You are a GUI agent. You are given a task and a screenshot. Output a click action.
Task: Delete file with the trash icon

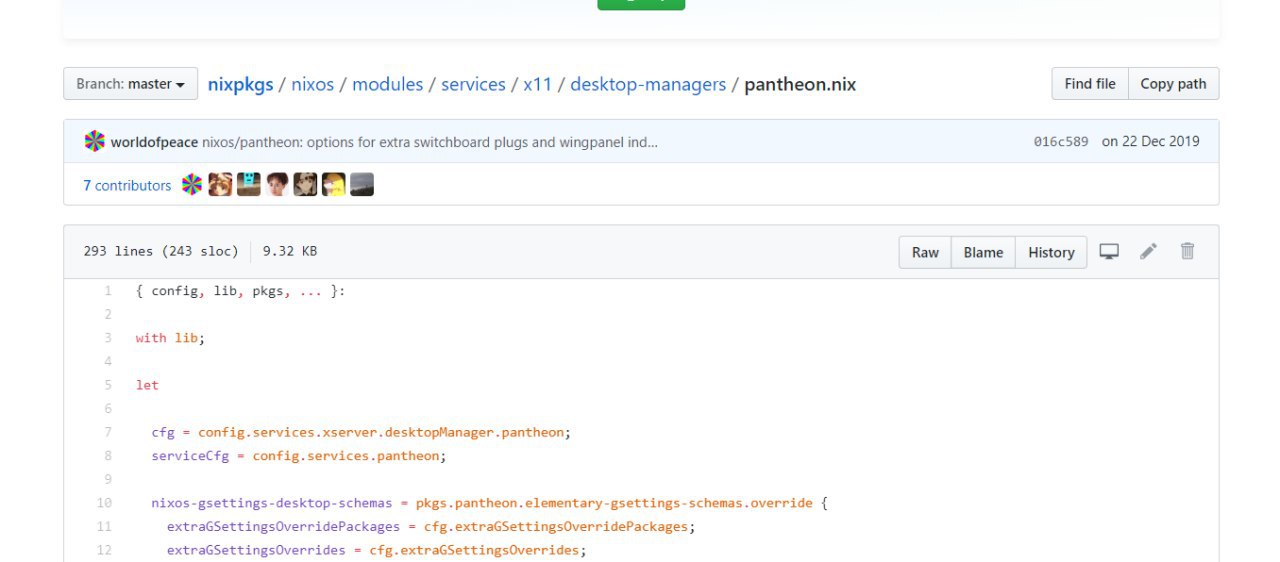click(x=1187, y=251)
